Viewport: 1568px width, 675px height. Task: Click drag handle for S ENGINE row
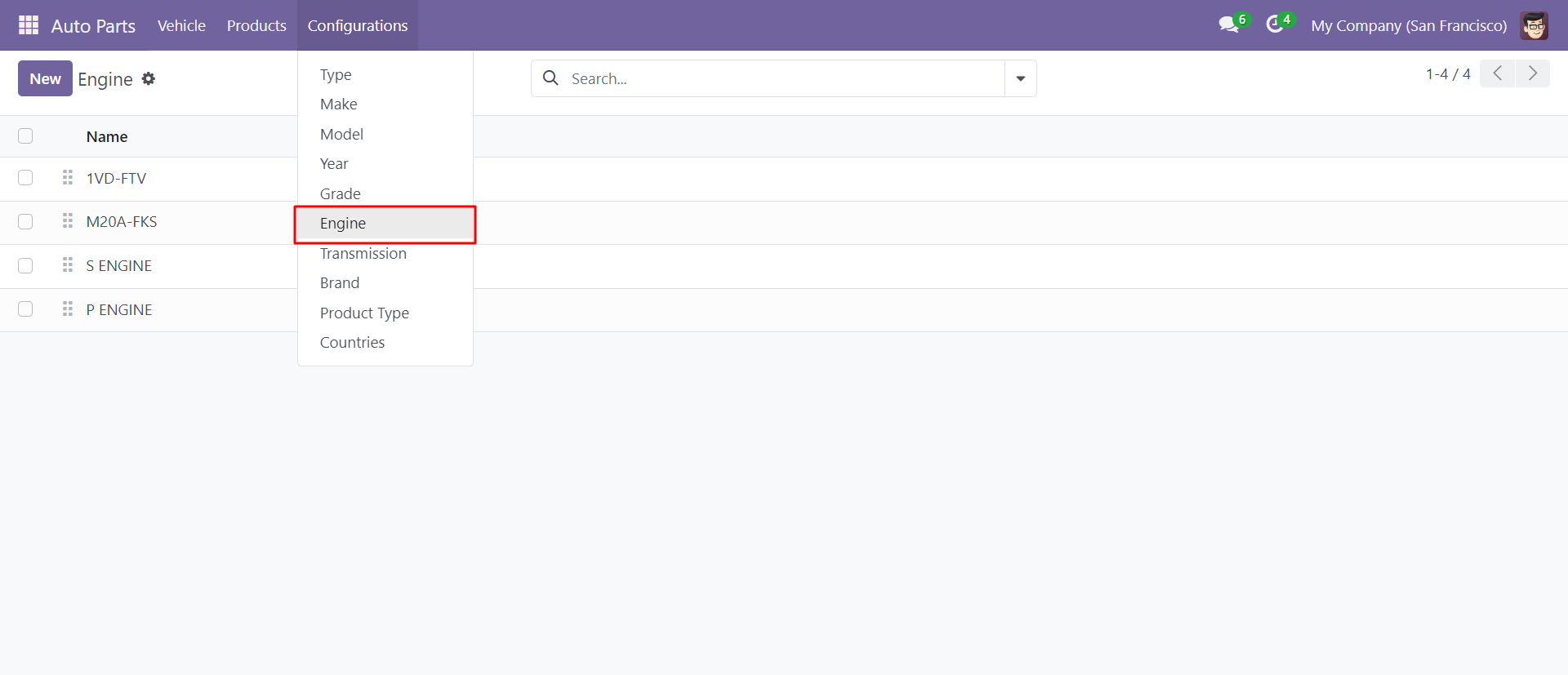click(x=68, y=265)
